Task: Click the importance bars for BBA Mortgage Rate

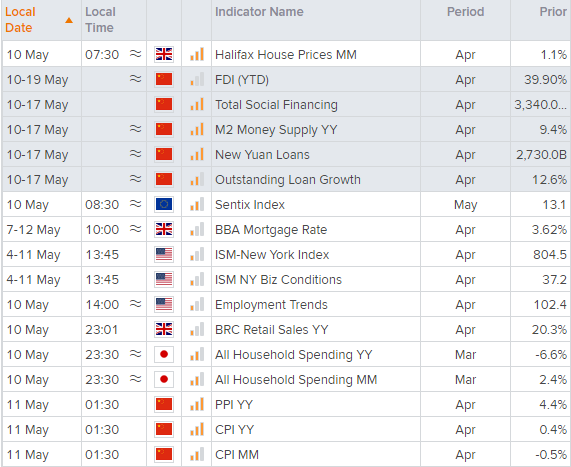Action: [x=197, y=229]
